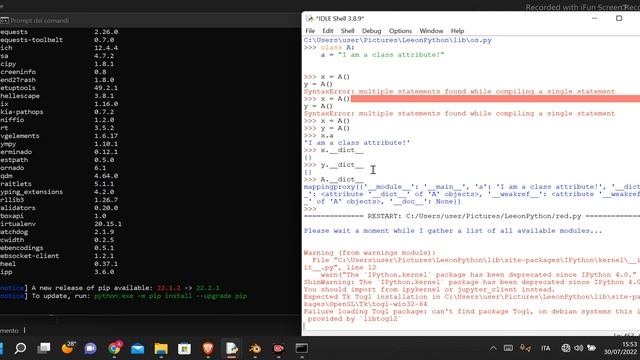Open the File menu in IDLE Shell
Image resolution: width=640 pixels, height=360 pixels.
click(x=310, y=31)
